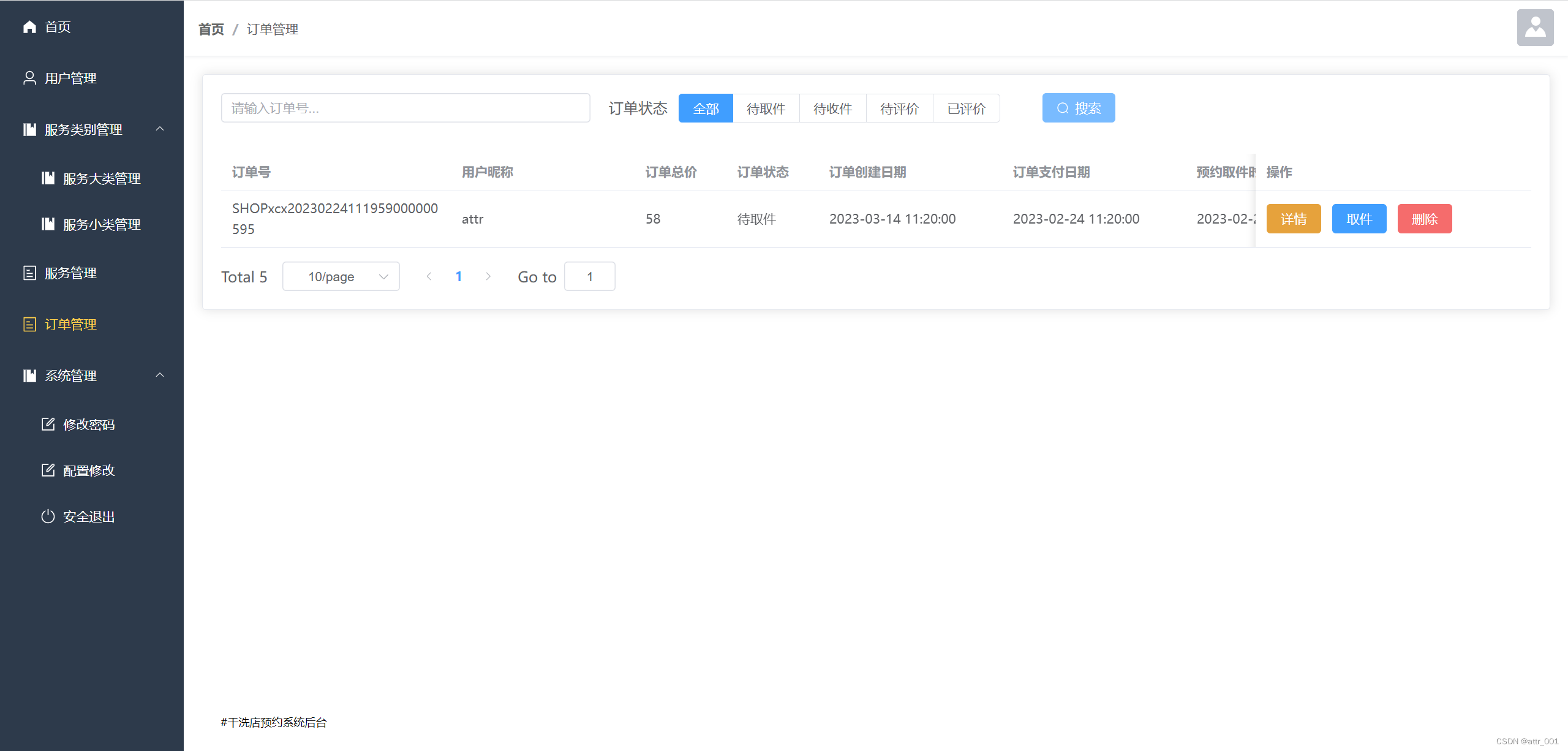Click the 修改密码 edit icon

coord(48,425)
